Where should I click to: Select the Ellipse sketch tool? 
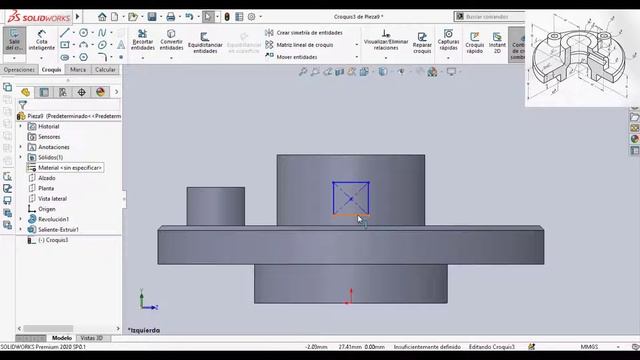click(x=102, y=44)
